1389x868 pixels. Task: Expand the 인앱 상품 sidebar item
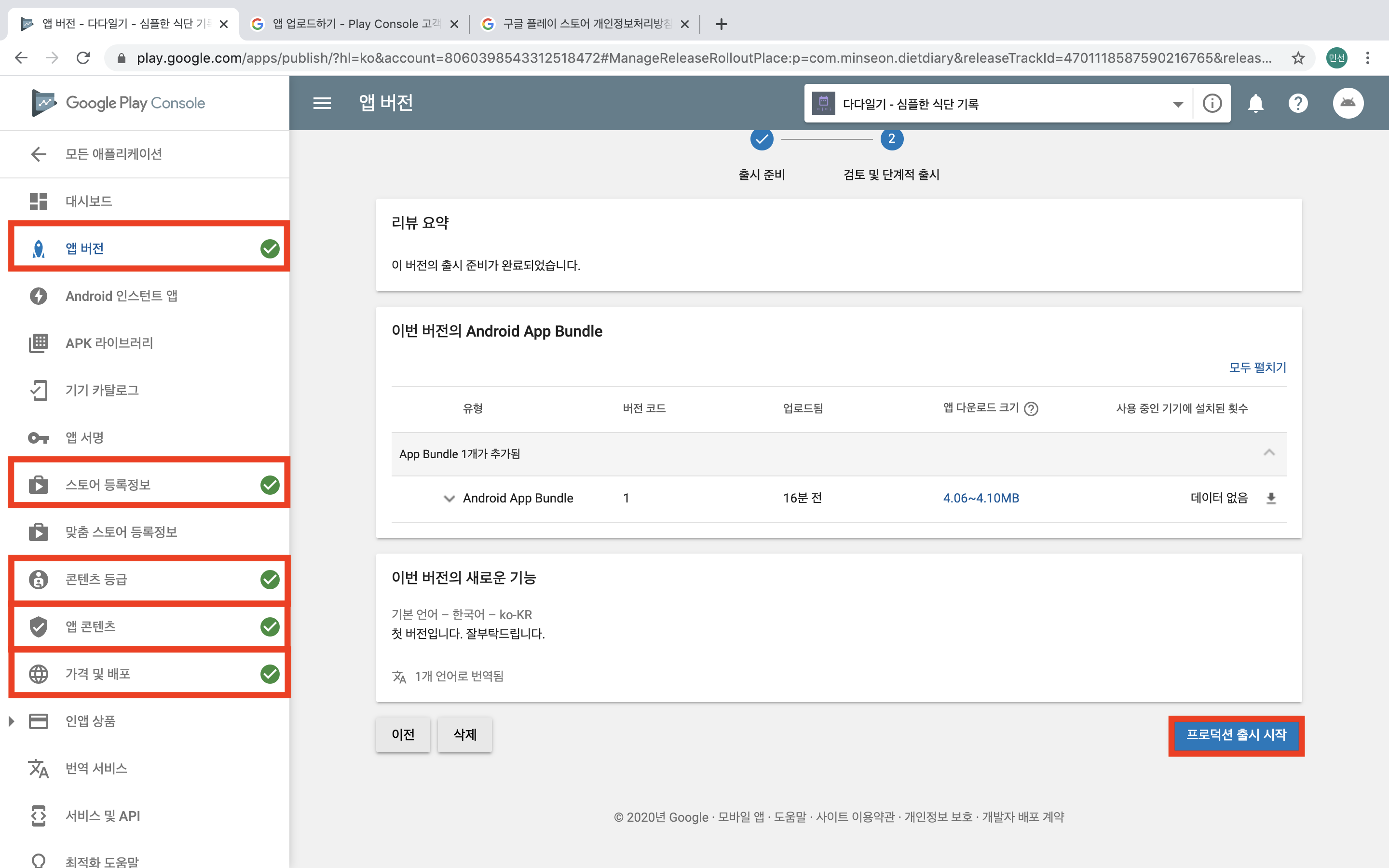[x=11, y=721]
